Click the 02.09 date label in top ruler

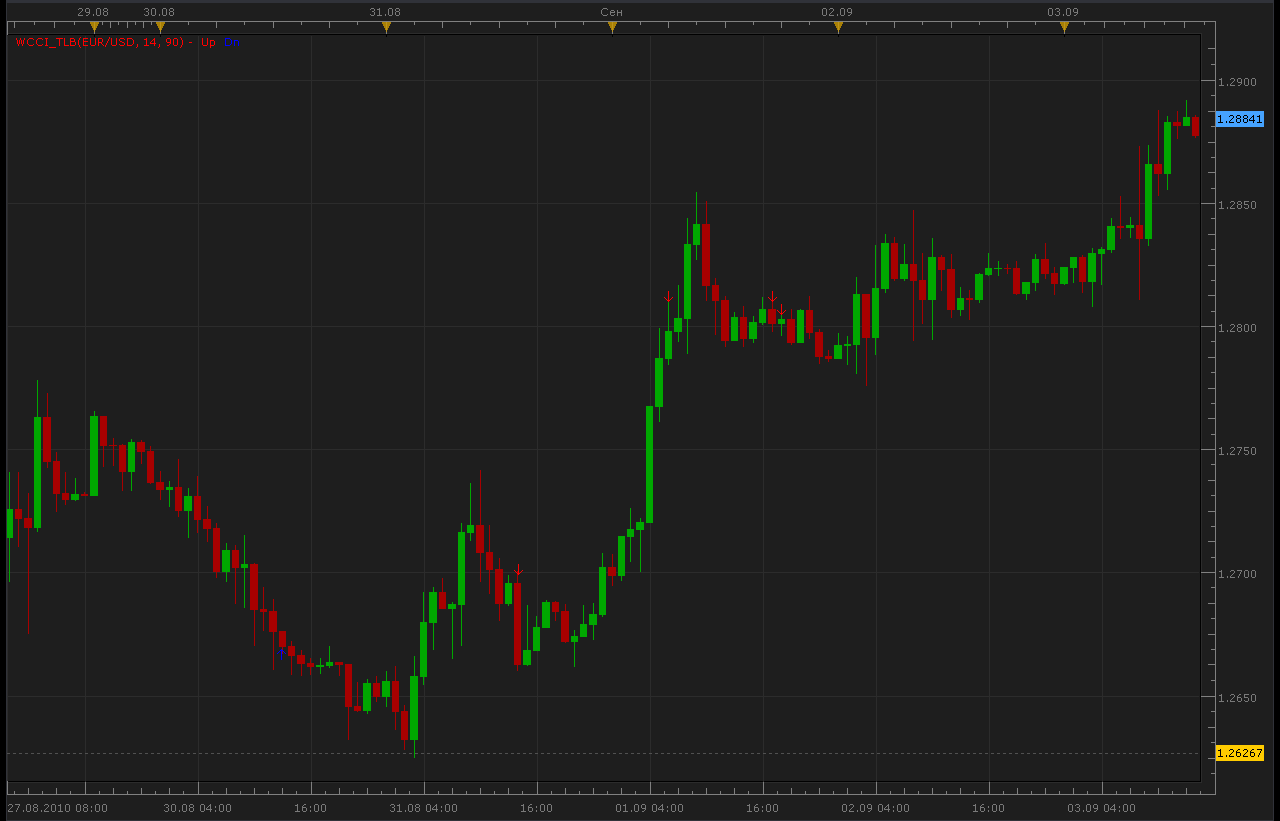[x=837, y=12]
